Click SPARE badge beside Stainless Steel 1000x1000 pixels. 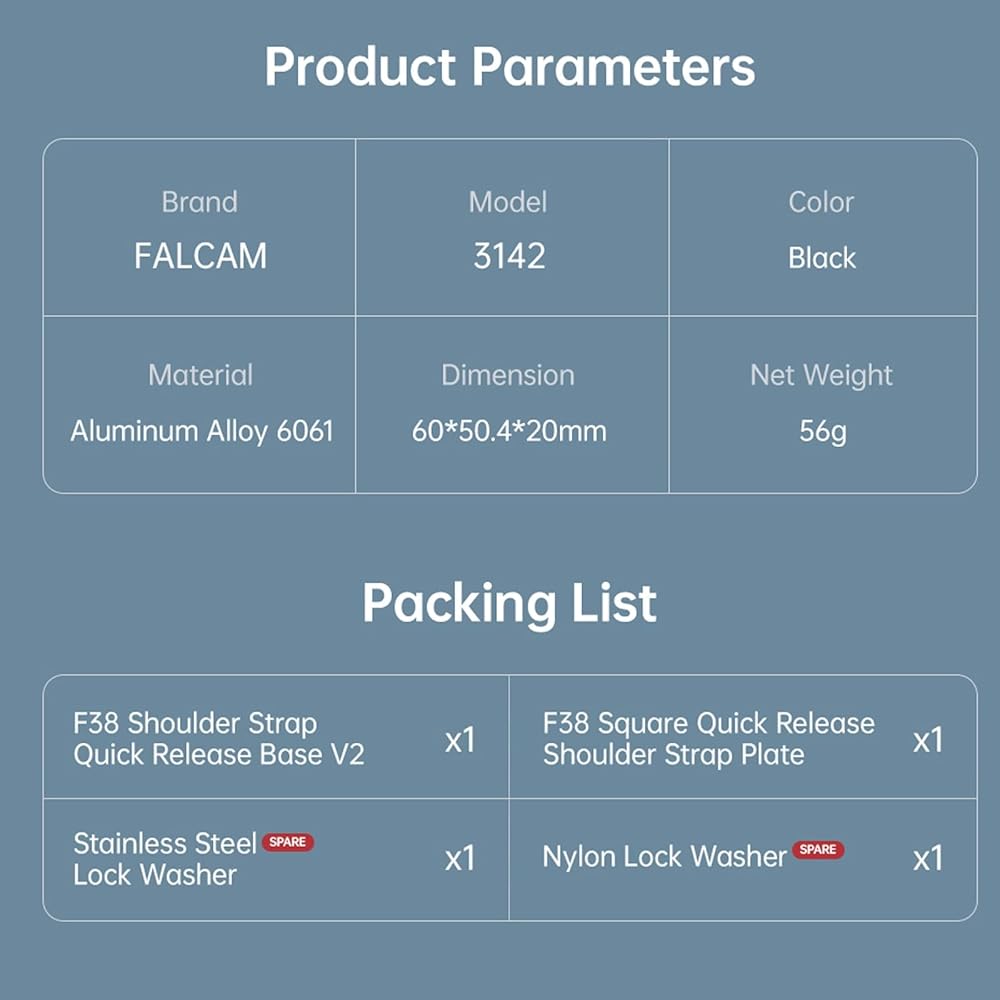point(288,842)
